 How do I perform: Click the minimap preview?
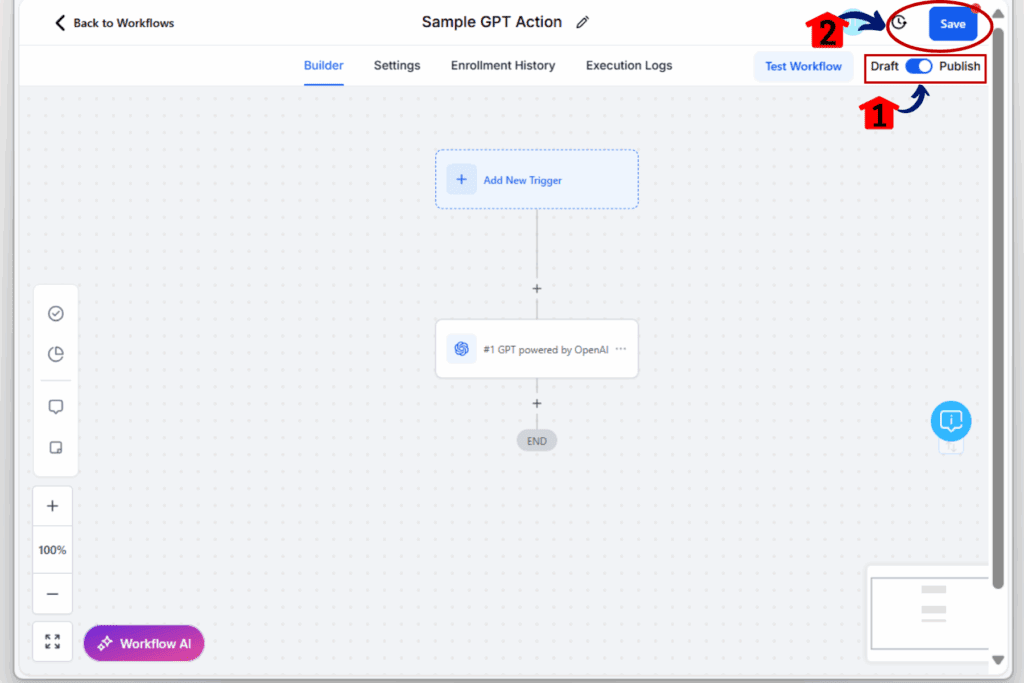coord(930,612)
